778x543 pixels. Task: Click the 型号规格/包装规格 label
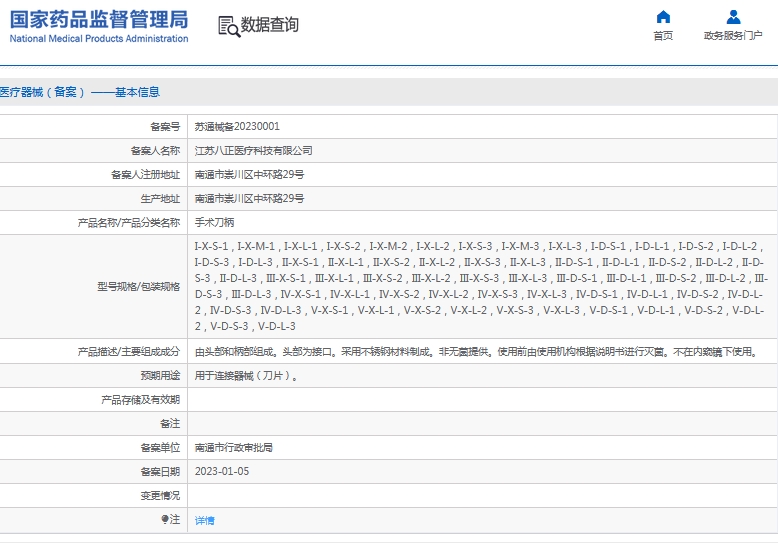pos(138,286)
